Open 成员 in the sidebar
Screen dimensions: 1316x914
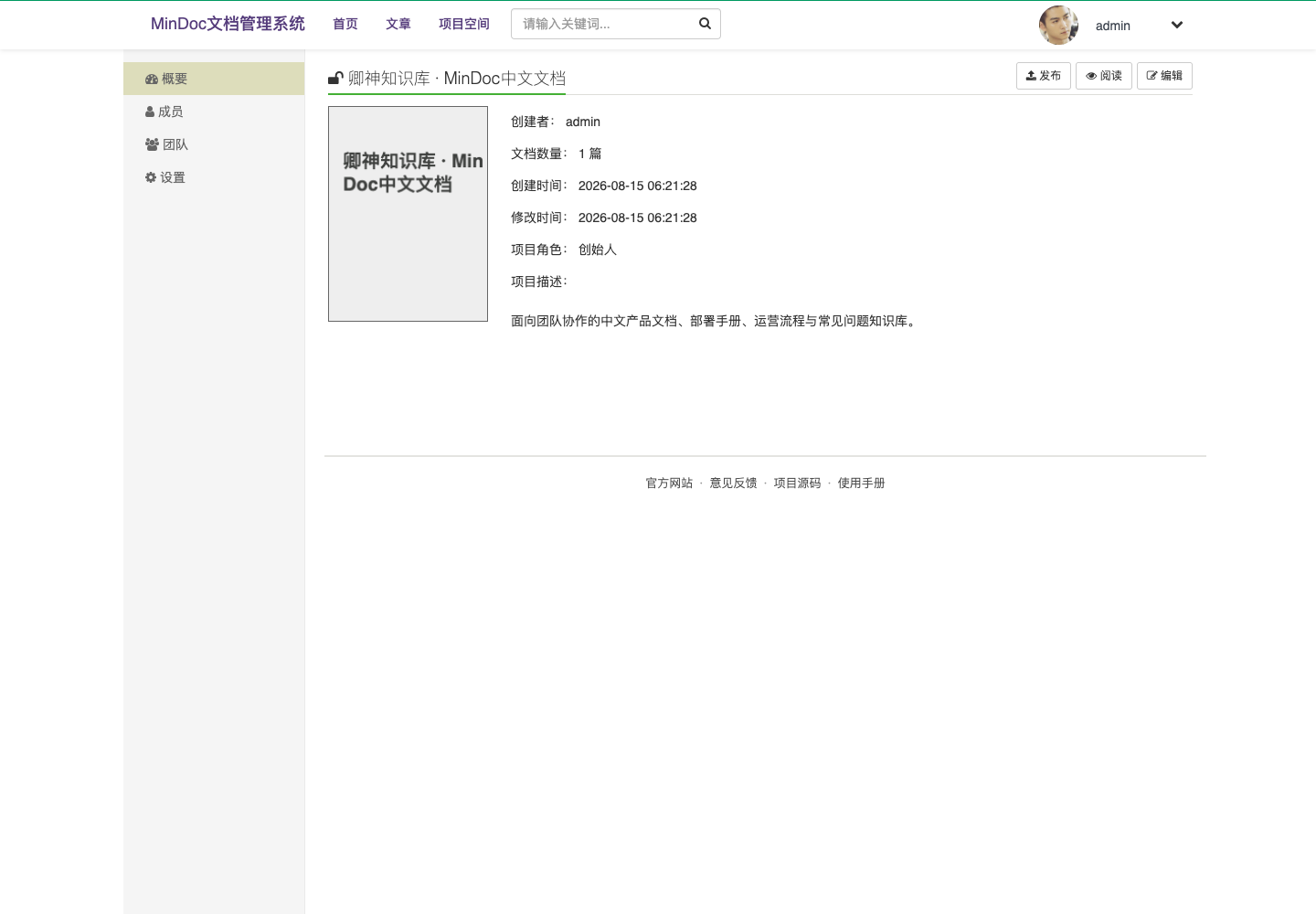pyautogui.click(x=214, y=112)
